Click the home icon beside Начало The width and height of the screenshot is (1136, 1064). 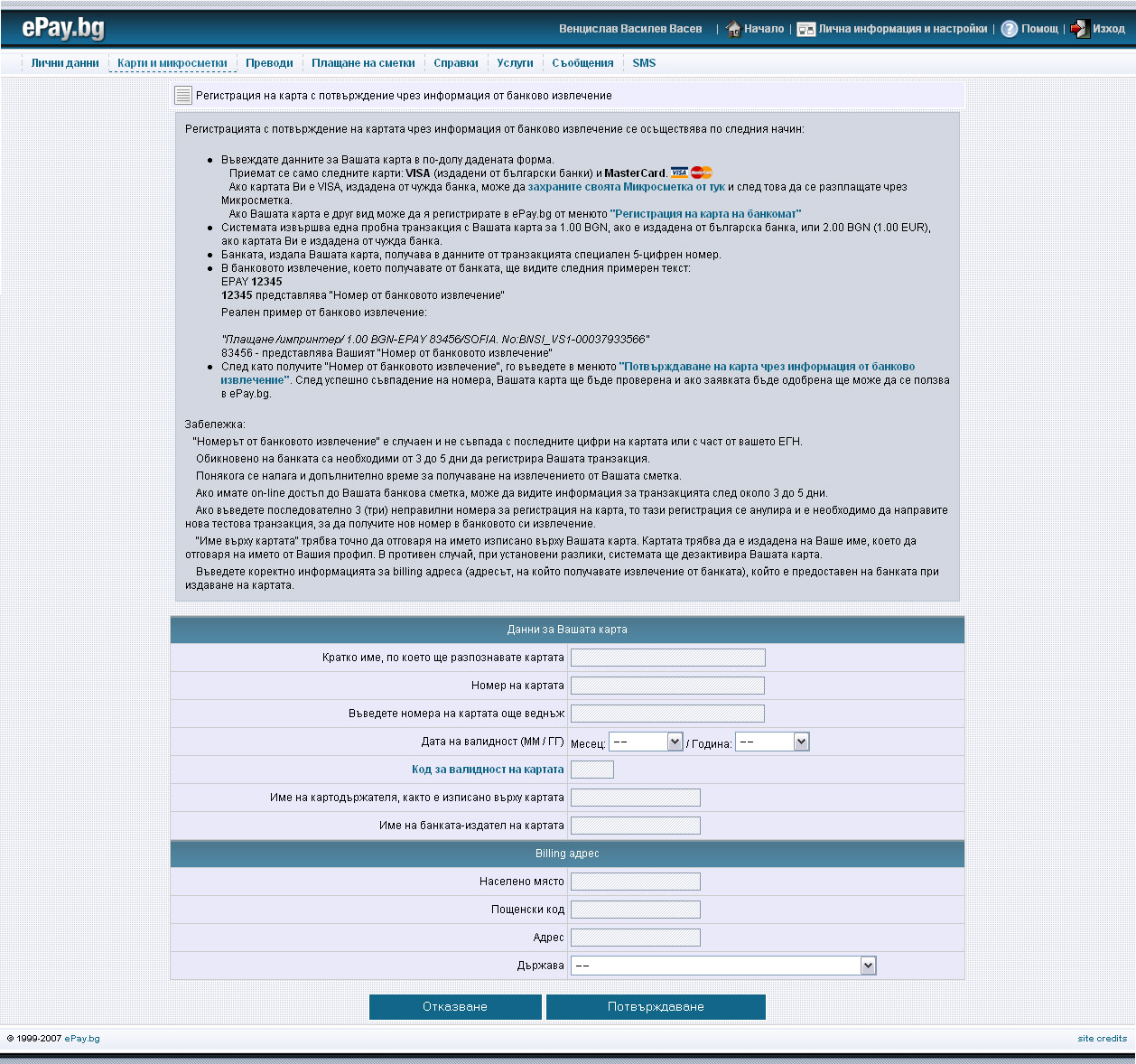[x=733, y=29]
